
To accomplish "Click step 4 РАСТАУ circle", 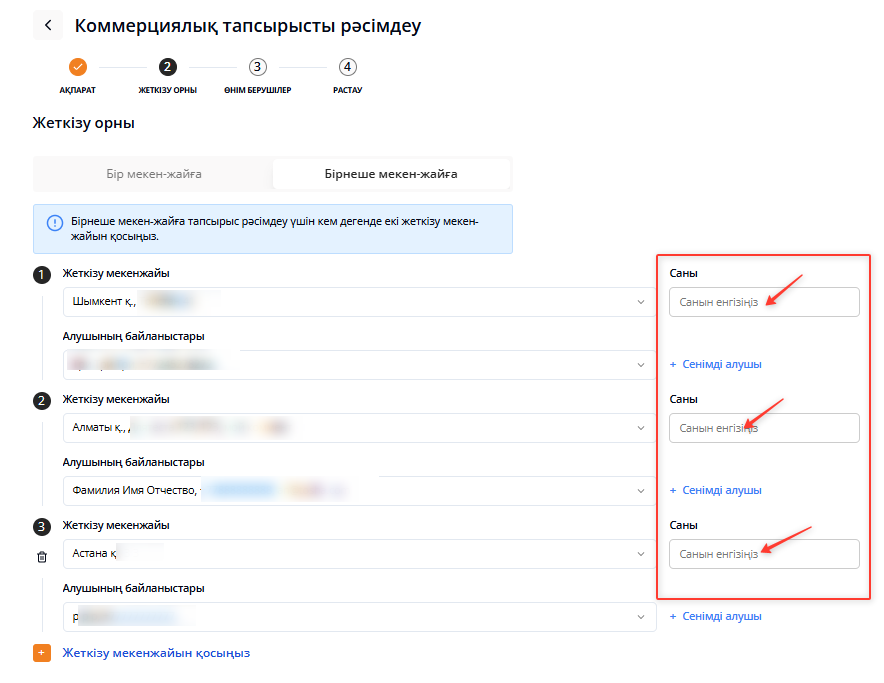I will [x=347, y=67].
